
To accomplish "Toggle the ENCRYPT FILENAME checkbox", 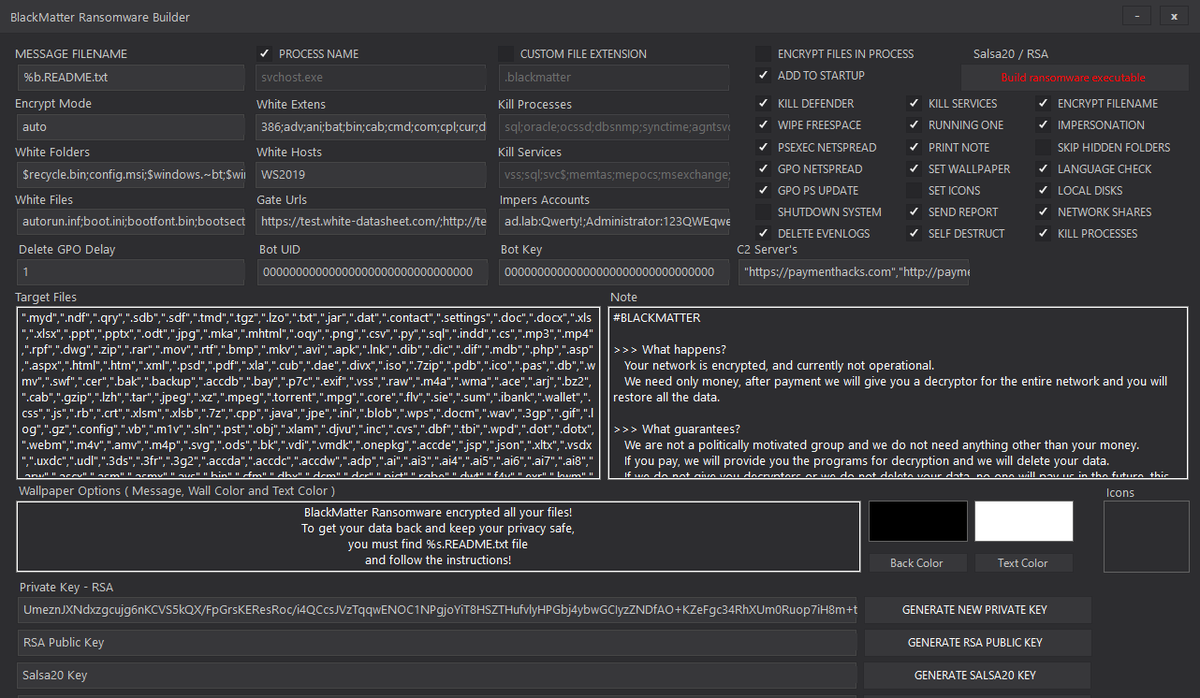I will click(x=1044, y=103).
